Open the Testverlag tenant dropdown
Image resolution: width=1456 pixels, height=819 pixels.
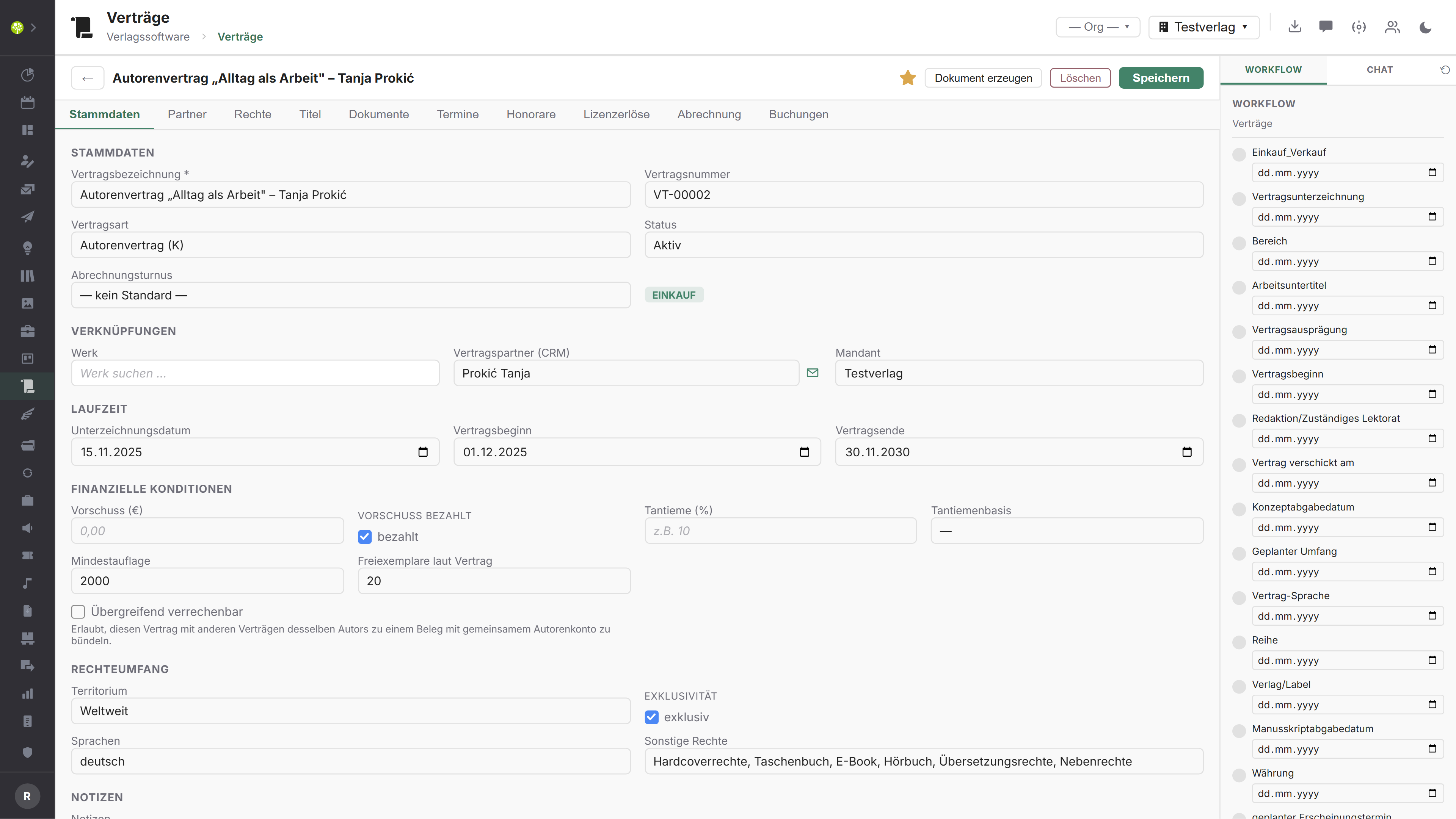[x=1203, y=27]
